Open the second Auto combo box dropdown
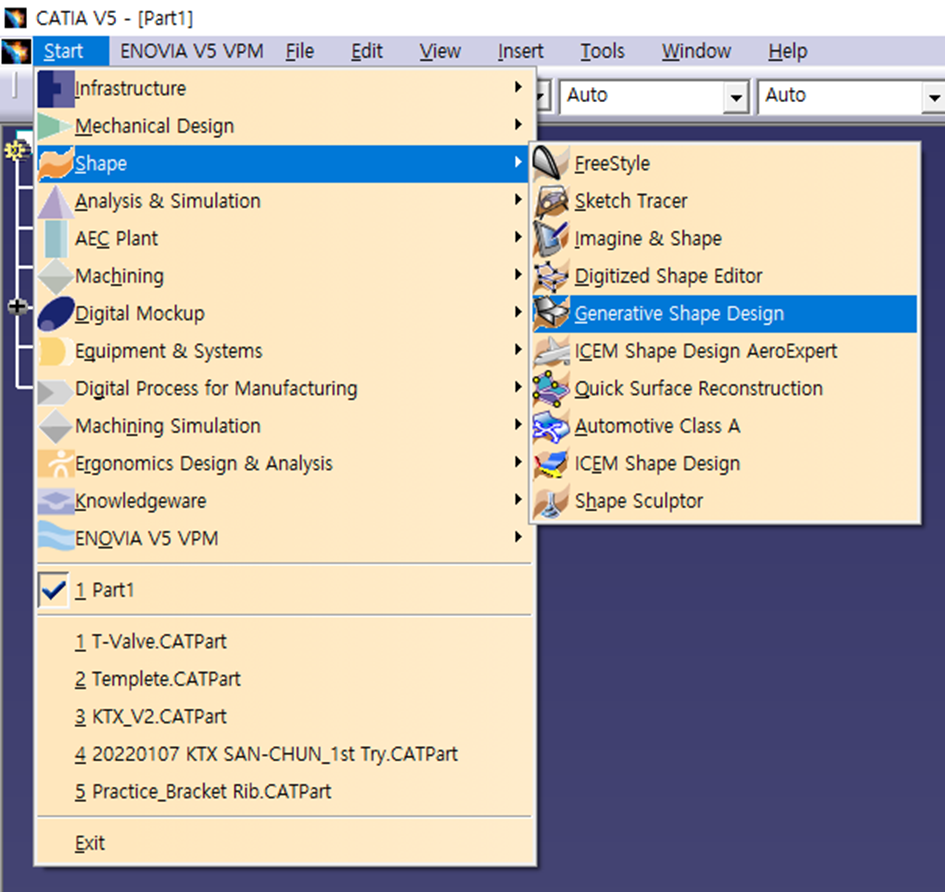Image resolution: width=945 pixels, height=892 pixels. click(934, 96)
